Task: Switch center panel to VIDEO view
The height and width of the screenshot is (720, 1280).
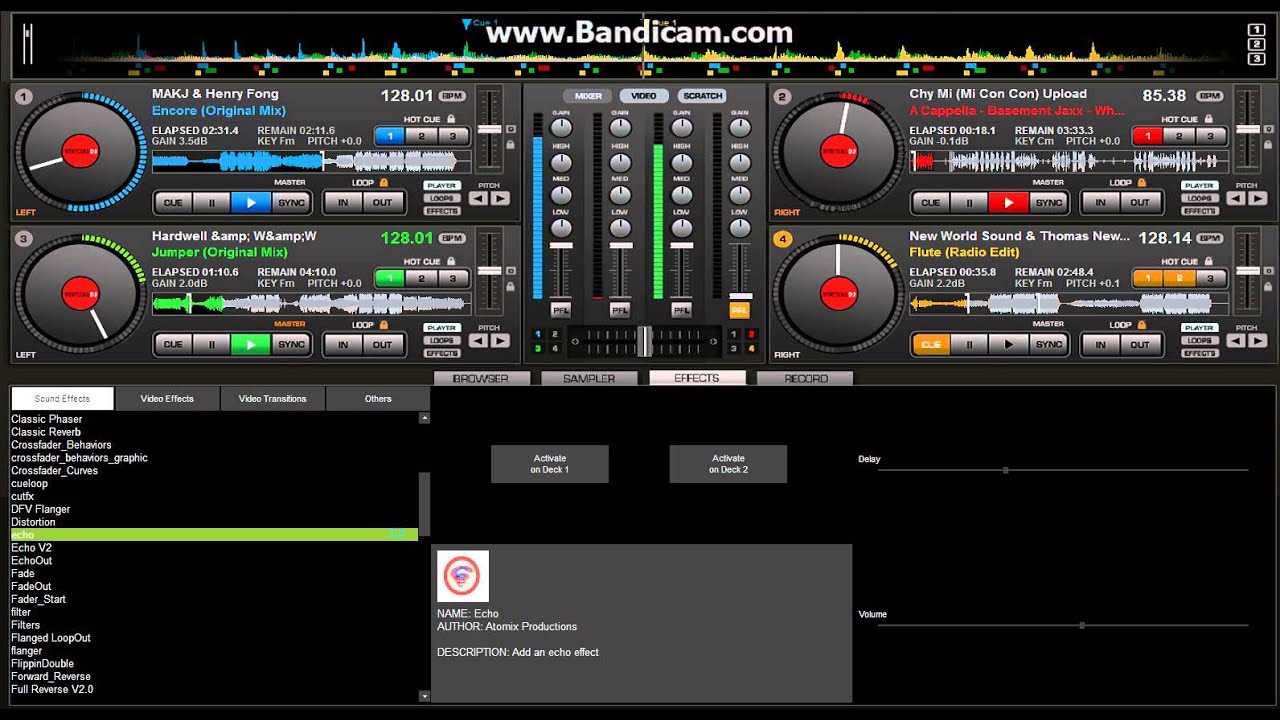Action: [x=644, y=96]
